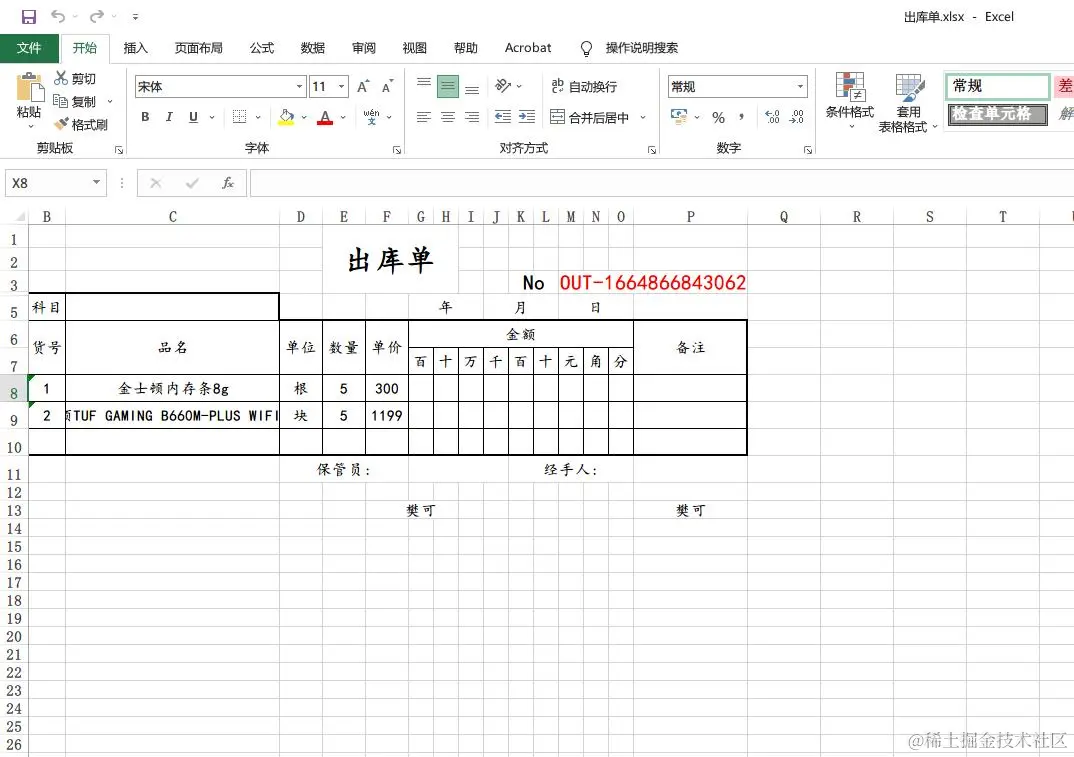The width and height of the screenshot is (1074, 757).
Task: Click the phonetic guide (wén) icon
Action: coord(371,117)
